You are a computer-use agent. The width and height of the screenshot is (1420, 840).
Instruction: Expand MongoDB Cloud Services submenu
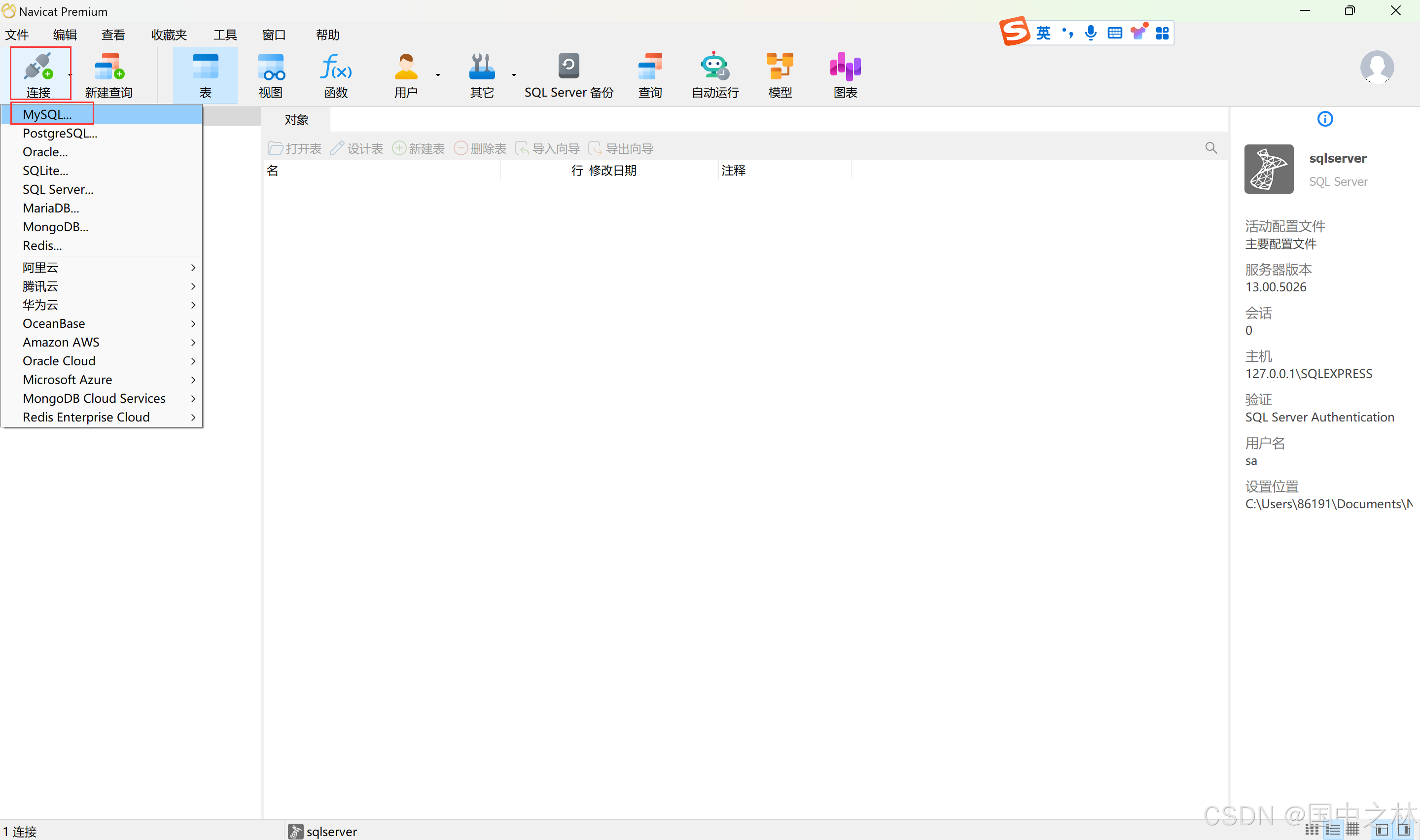[x=101, y=398]
